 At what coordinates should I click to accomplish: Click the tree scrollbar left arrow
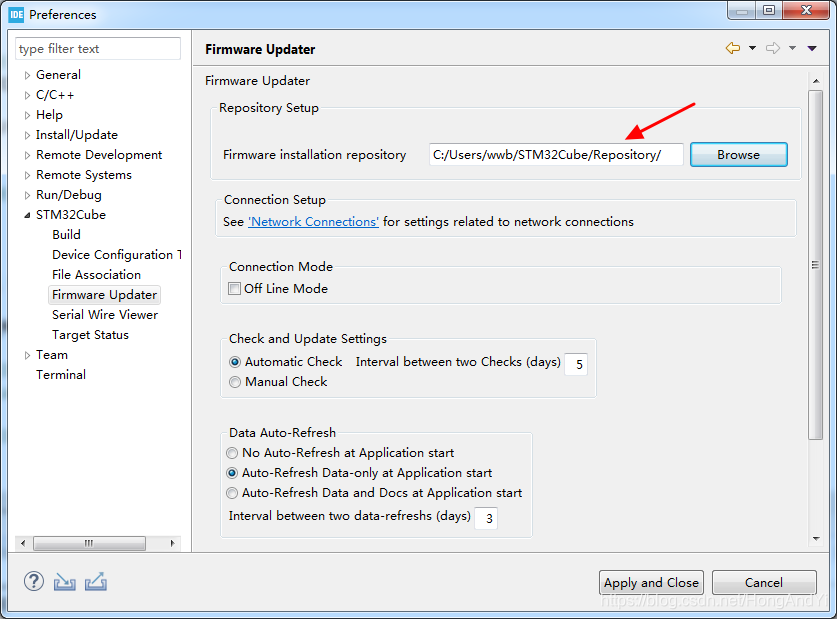[22, 543]
